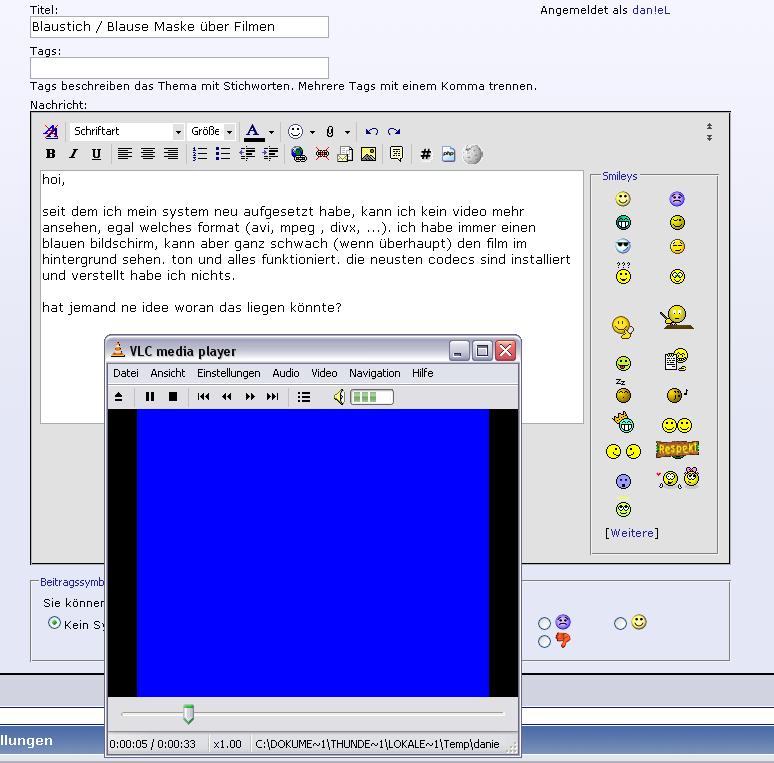Open the Video menu in VLC
774x763 pixels.
[x=324, y=373]
